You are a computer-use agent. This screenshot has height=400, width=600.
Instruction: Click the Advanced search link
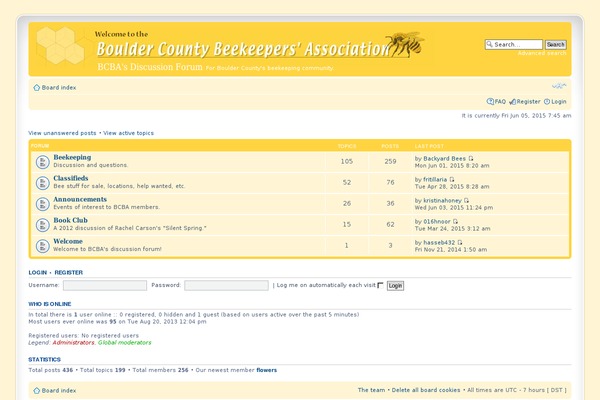(542, 53)
